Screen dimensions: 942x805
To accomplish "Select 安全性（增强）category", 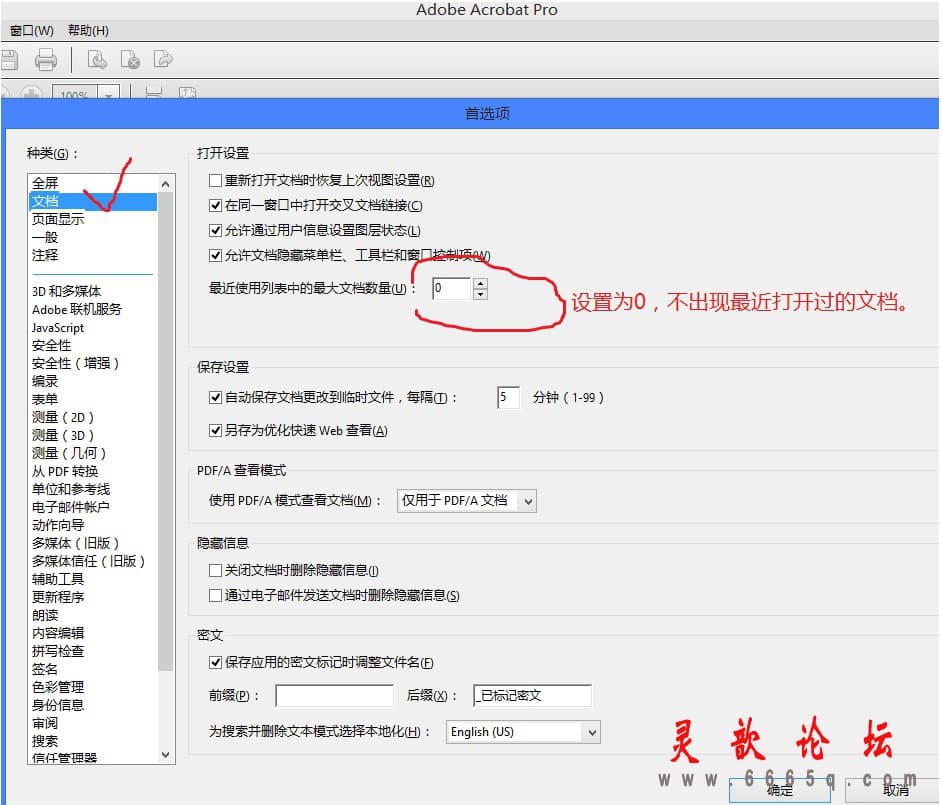I will click(76, 363).
